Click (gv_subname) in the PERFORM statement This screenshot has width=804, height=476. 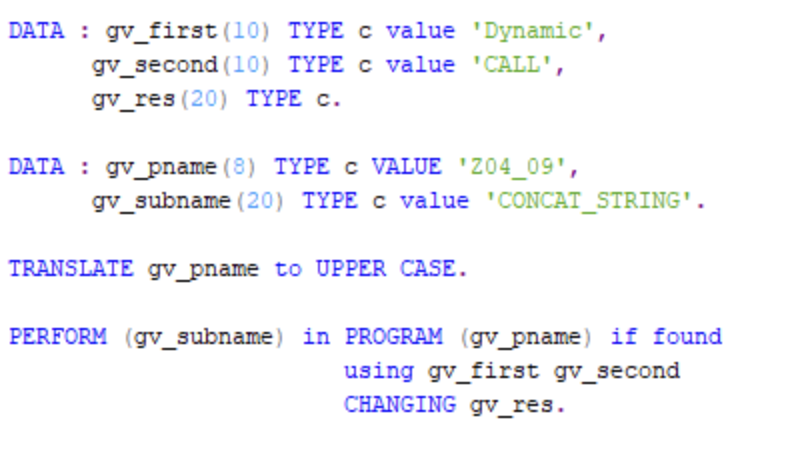[203, 337]
